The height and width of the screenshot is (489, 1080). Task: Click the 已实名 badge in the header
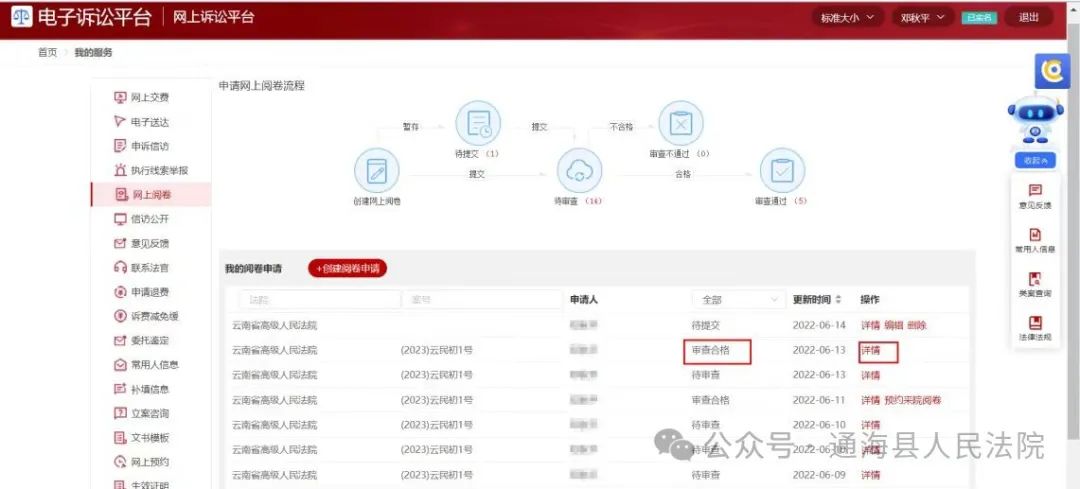click(x=979, y=18)
